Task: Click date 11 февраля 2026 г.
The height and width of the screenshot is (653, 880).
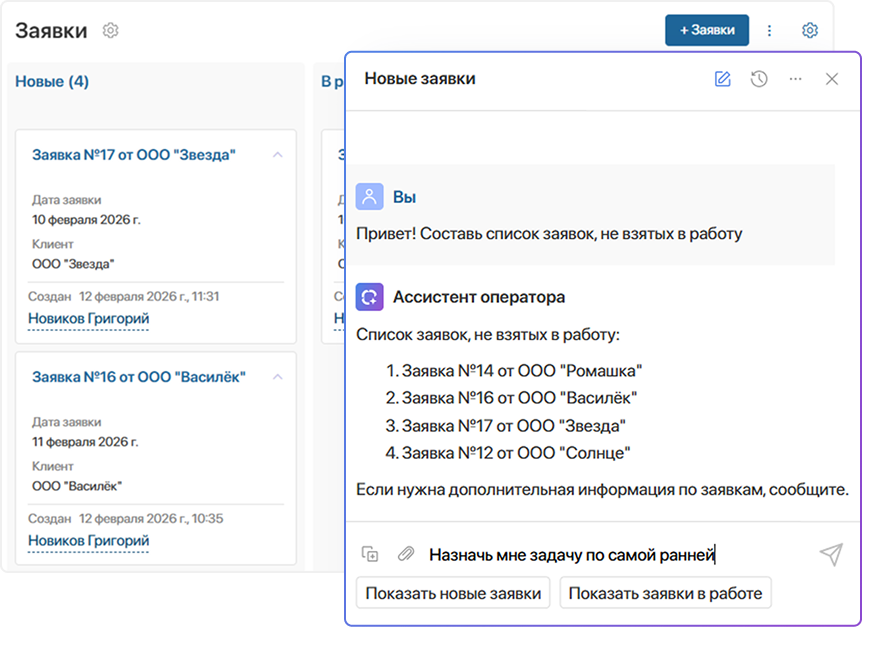Action: point(85,442)
